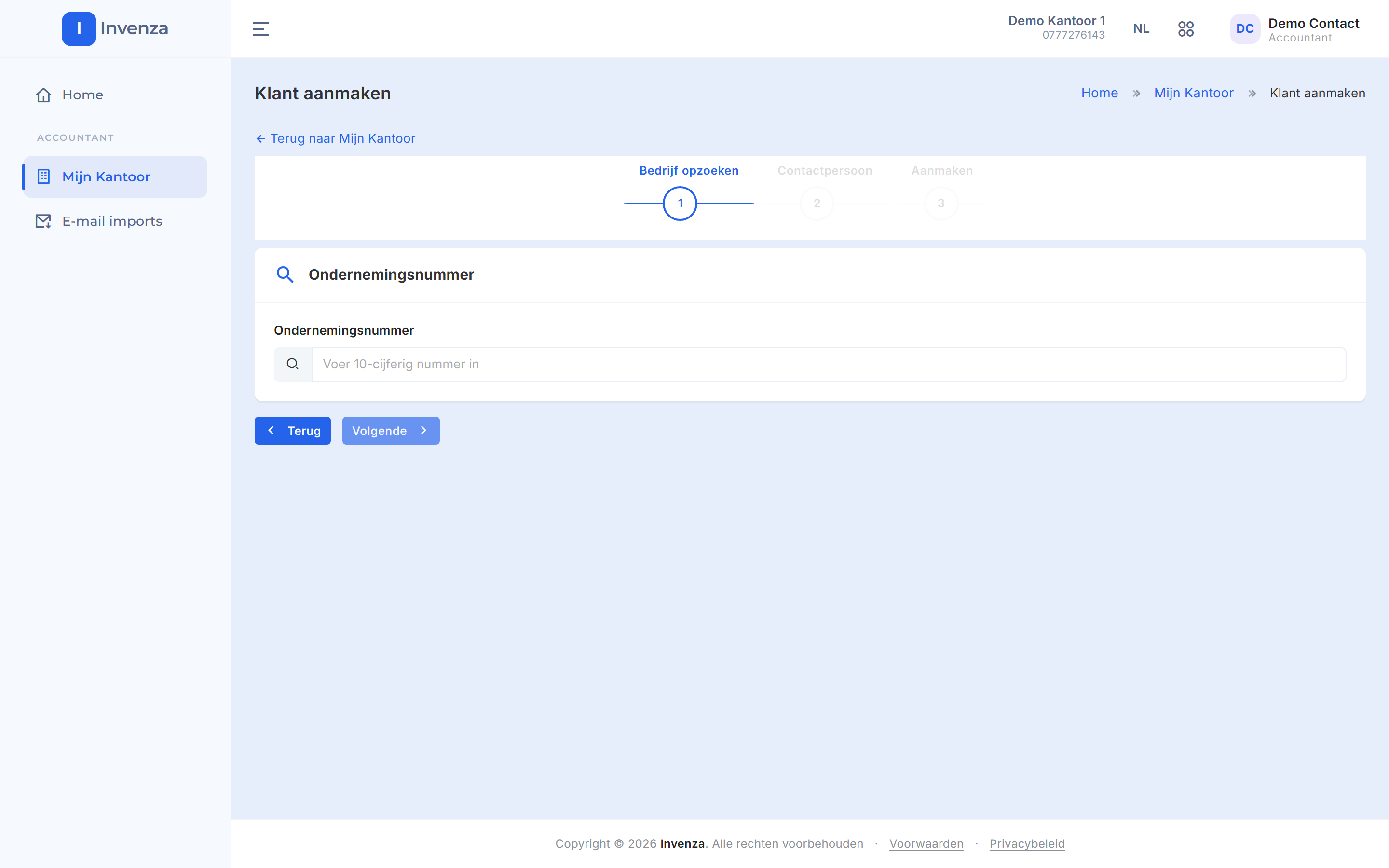Click the DC user avatar

pyautogui.click(x=1244, y=29)
